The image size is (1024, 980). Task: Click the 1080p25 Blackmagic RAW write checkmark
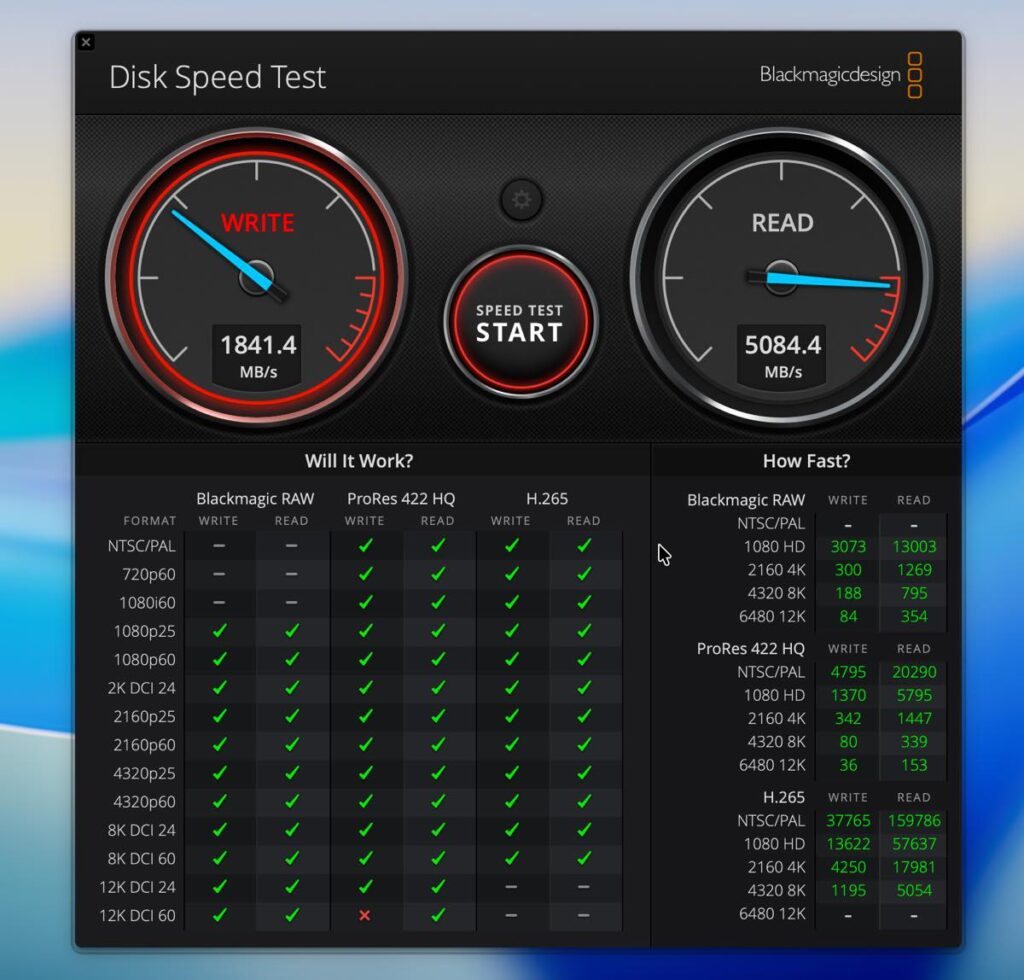[x=219, y=630]
